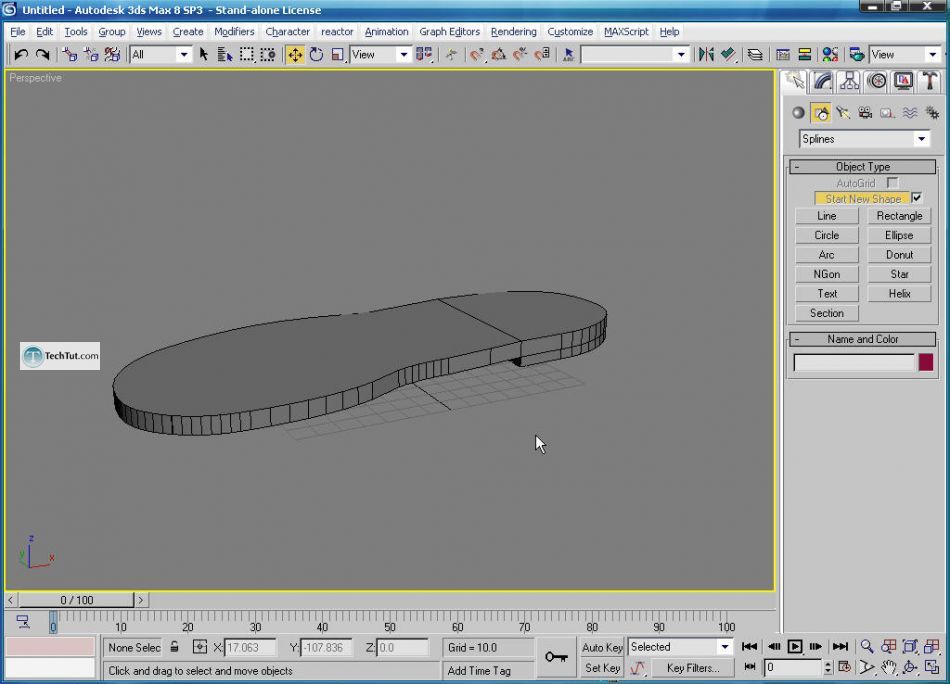Screen dimensions: 950x684
Task: Select the Geometry category icon
Action: click(798, 113)
